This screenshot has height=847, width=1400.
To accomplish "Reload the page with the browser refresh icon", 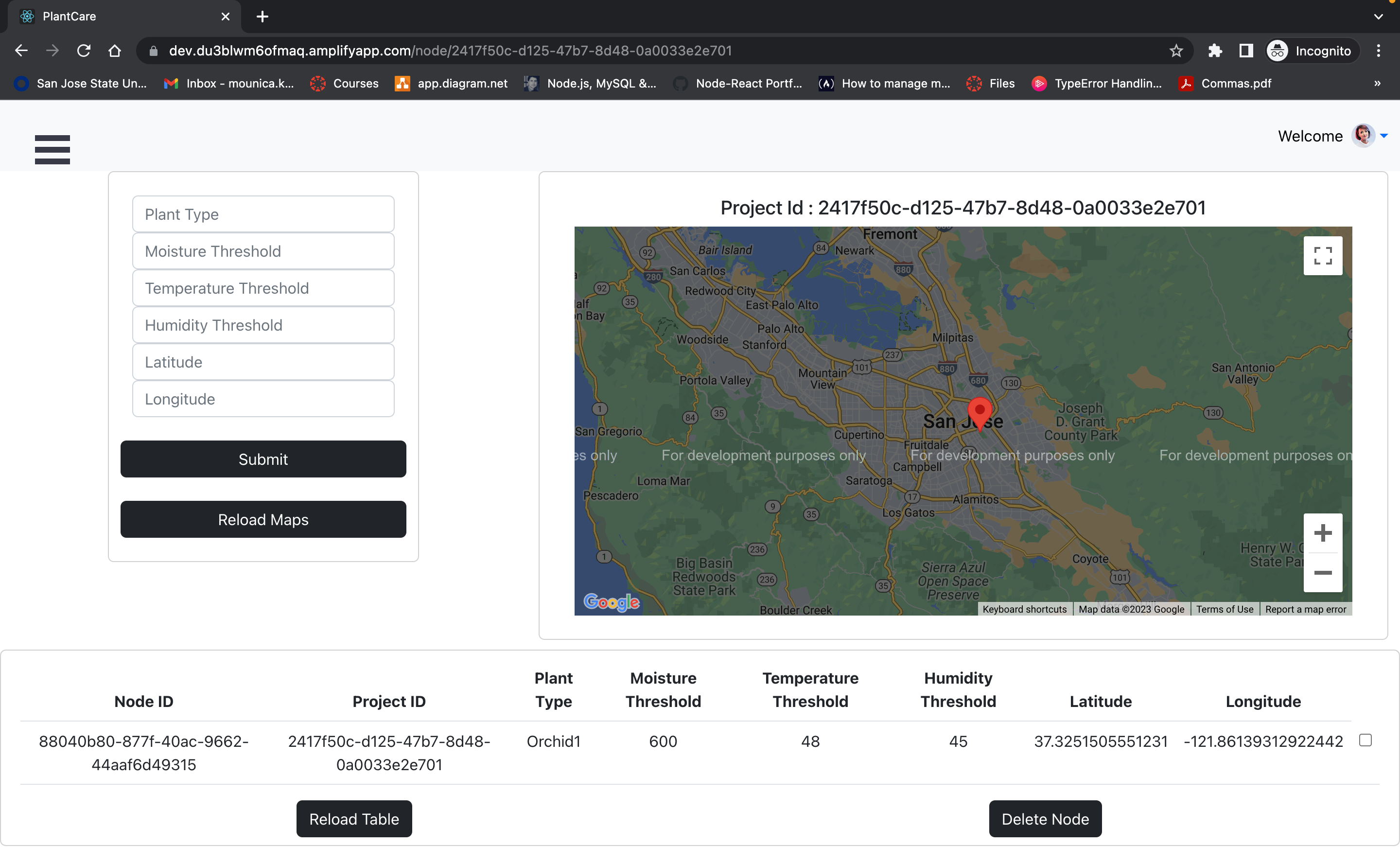I will click(x=84, y=51).
